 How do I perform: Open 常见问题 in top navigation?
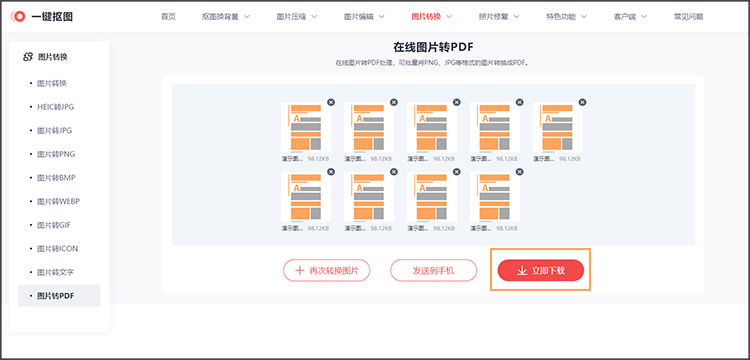pyautogui.click(x=689, y=17)
